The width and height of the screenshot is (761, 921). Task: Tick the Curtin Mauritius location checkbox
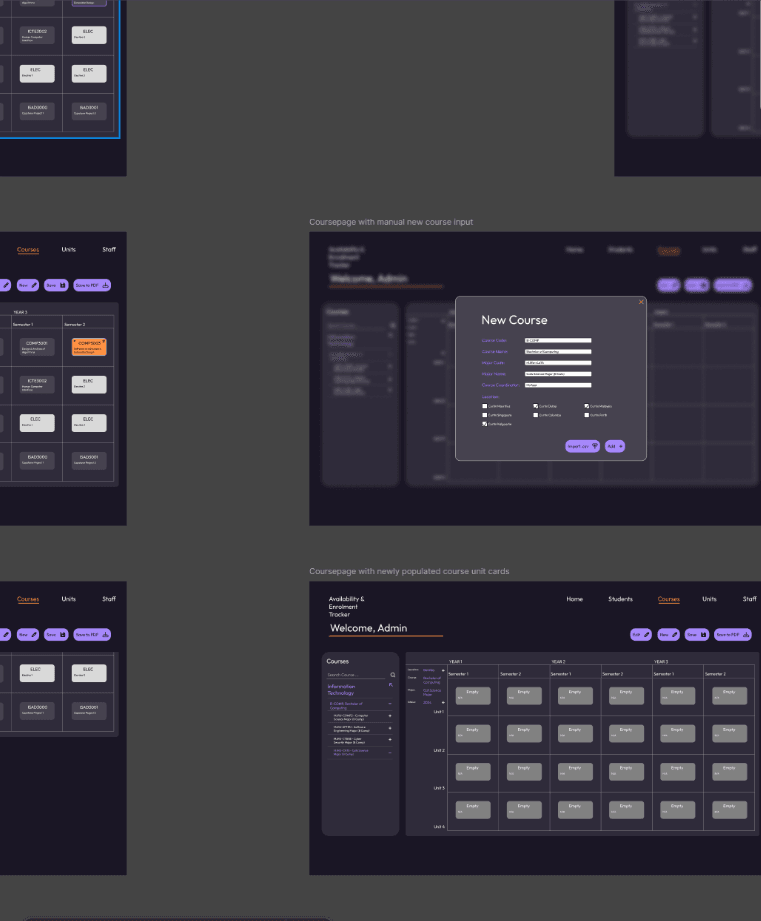coord(485,406)
